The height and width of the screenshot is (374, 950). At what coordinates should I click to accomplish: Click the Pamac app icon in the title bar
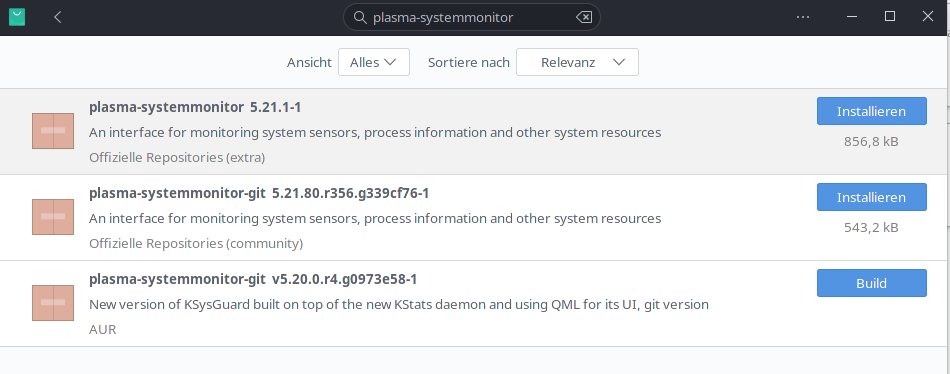pyautogui.click(x=17, y=17)
